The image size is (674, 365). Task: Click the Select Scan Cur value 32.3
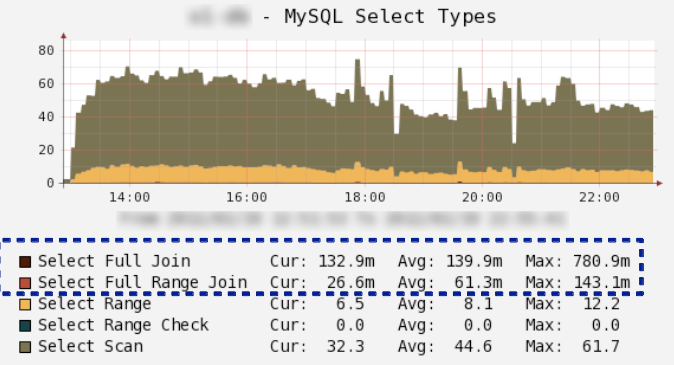point(346,346)
